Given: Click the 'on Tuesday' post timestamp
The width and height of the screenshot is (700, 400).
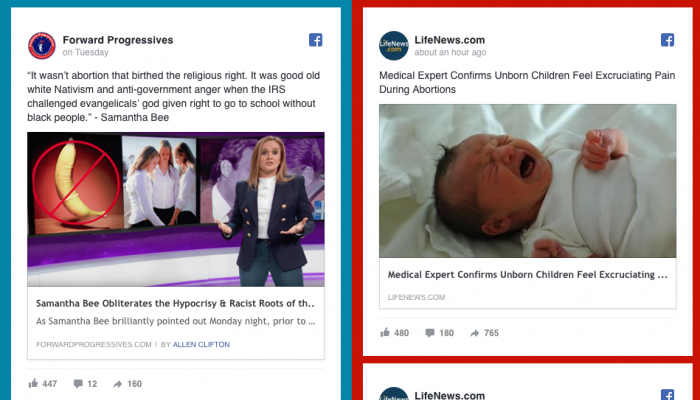Looking at the screenshot, I should pos(85,52).
